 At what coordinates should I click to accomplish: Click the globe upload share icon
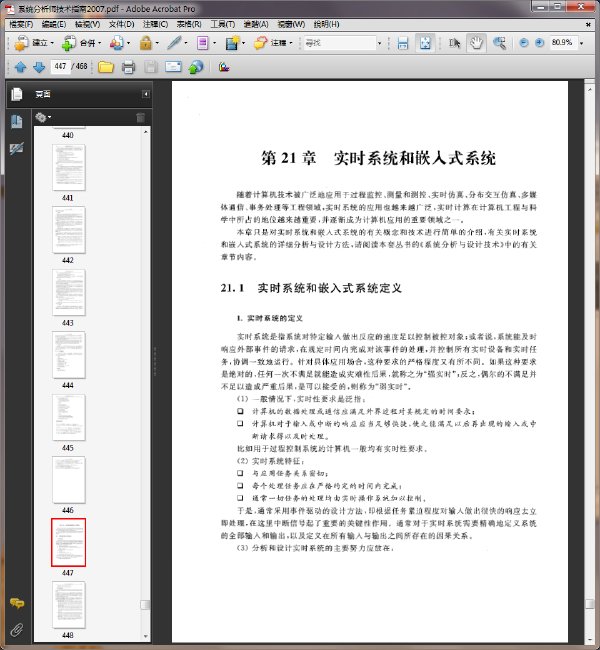pyautogui.click(x=196, y=67)
